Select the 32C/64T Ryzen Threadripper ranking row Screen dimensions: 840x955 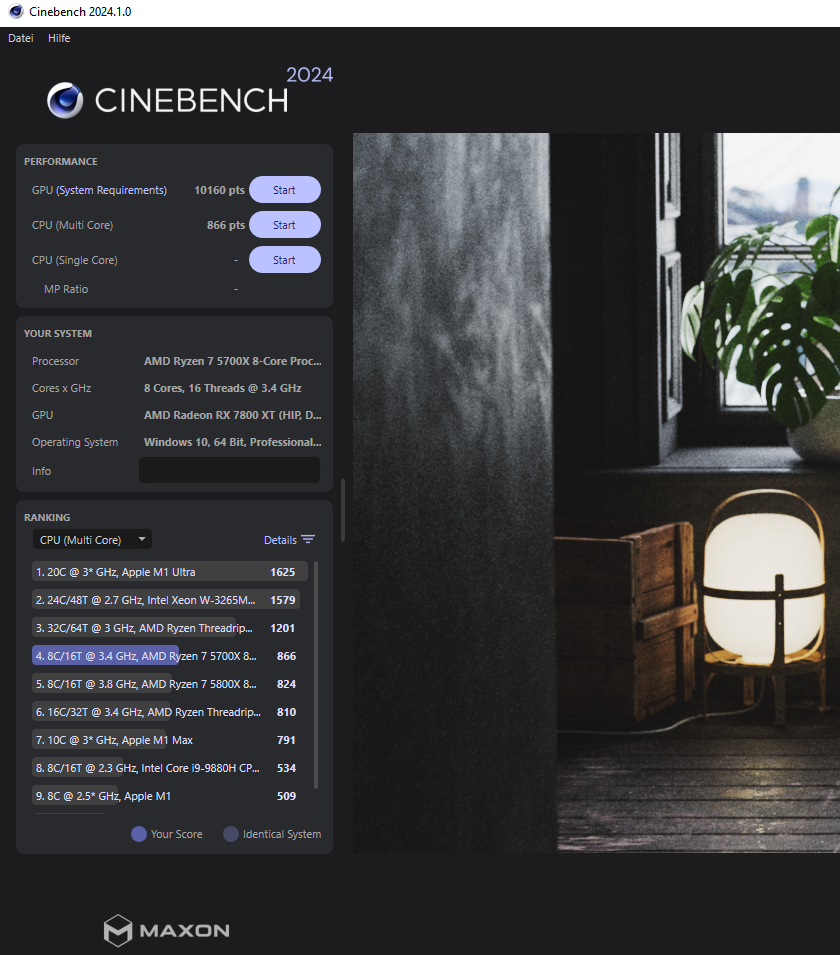click(166, 628)
